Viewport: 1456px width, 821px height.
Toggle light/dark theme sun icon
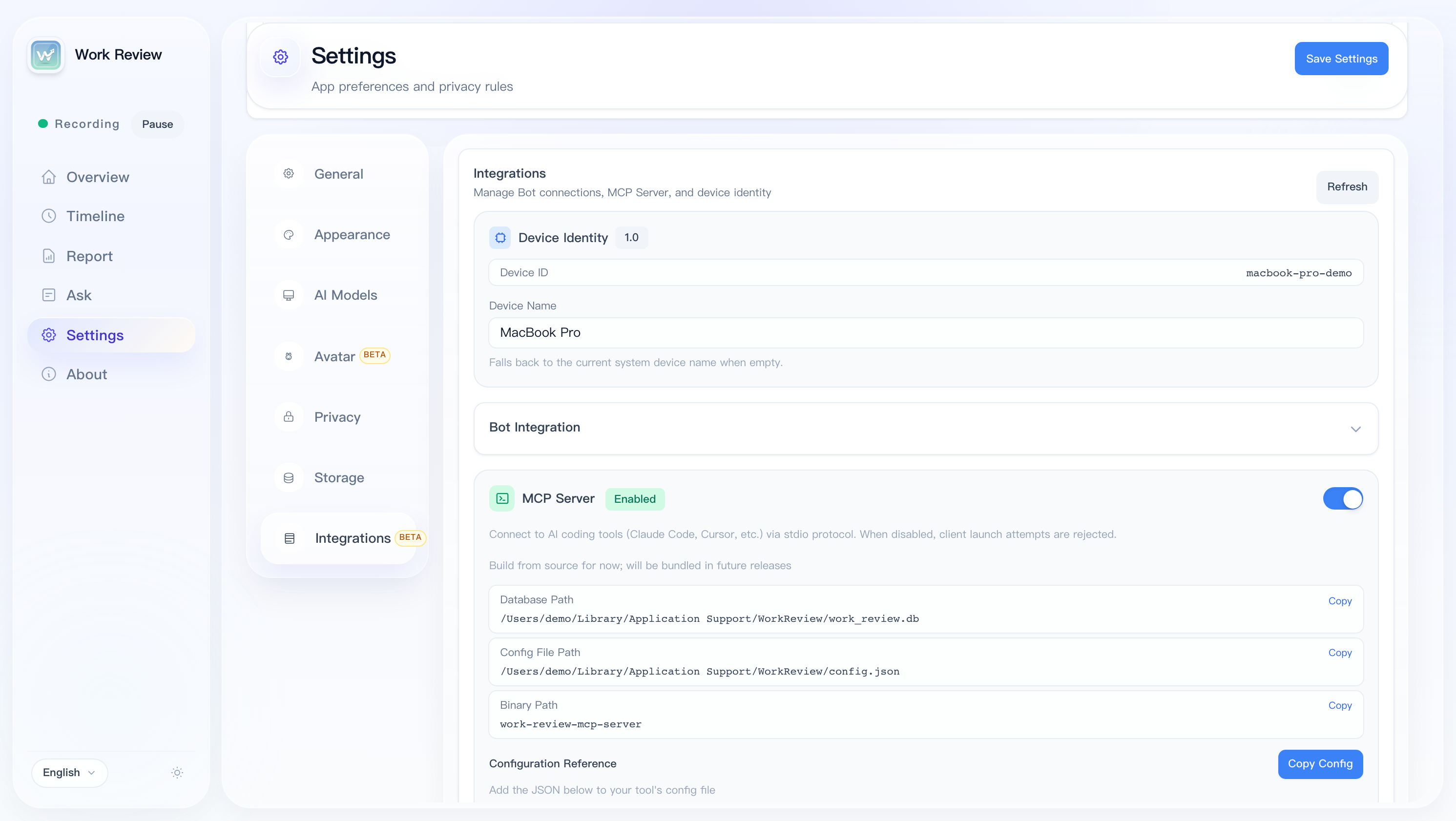tap(177, 772)
